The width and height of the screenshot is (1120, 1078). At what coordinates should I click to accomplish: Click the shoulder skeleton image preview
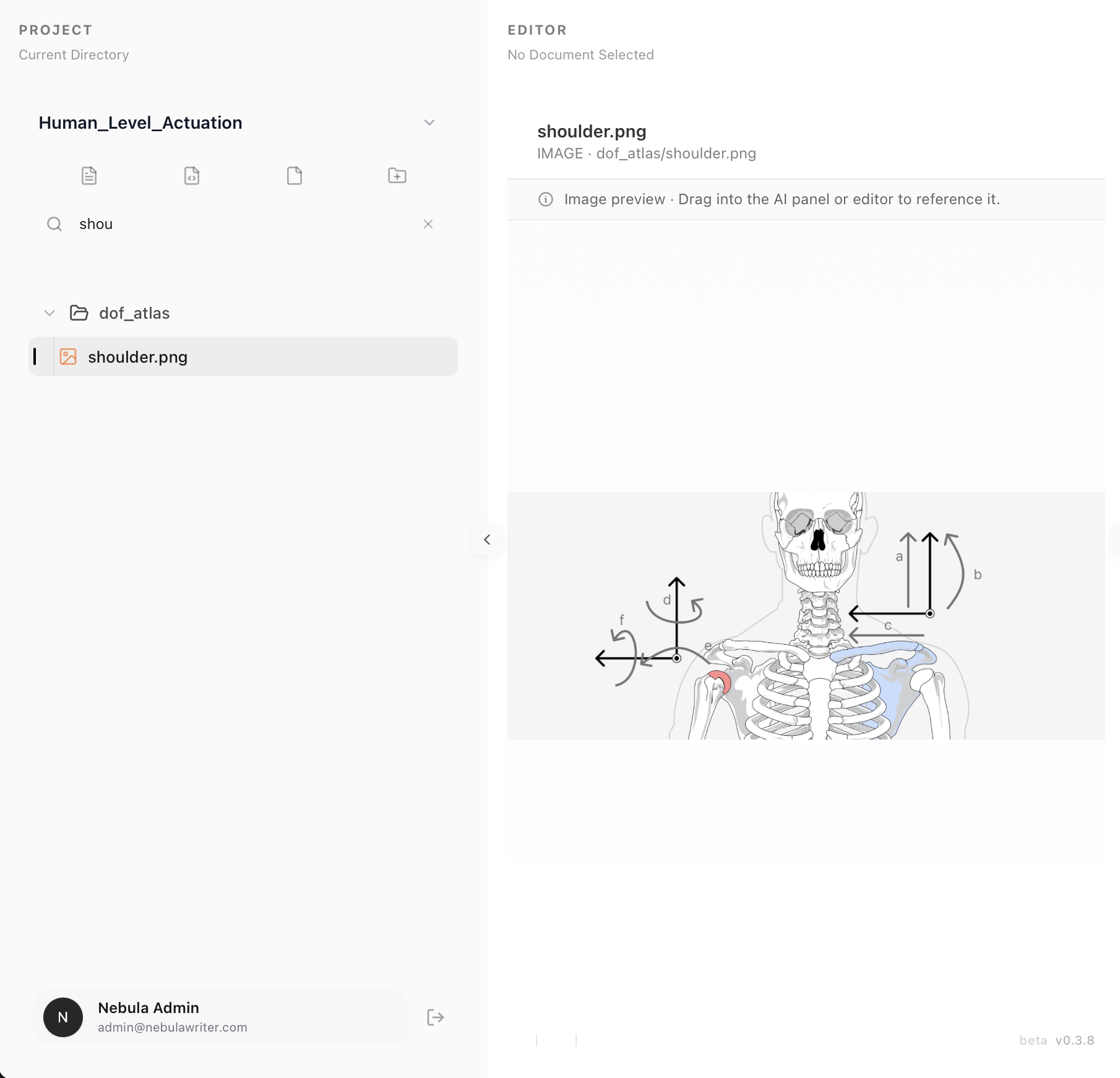click(x=806, y=615)
